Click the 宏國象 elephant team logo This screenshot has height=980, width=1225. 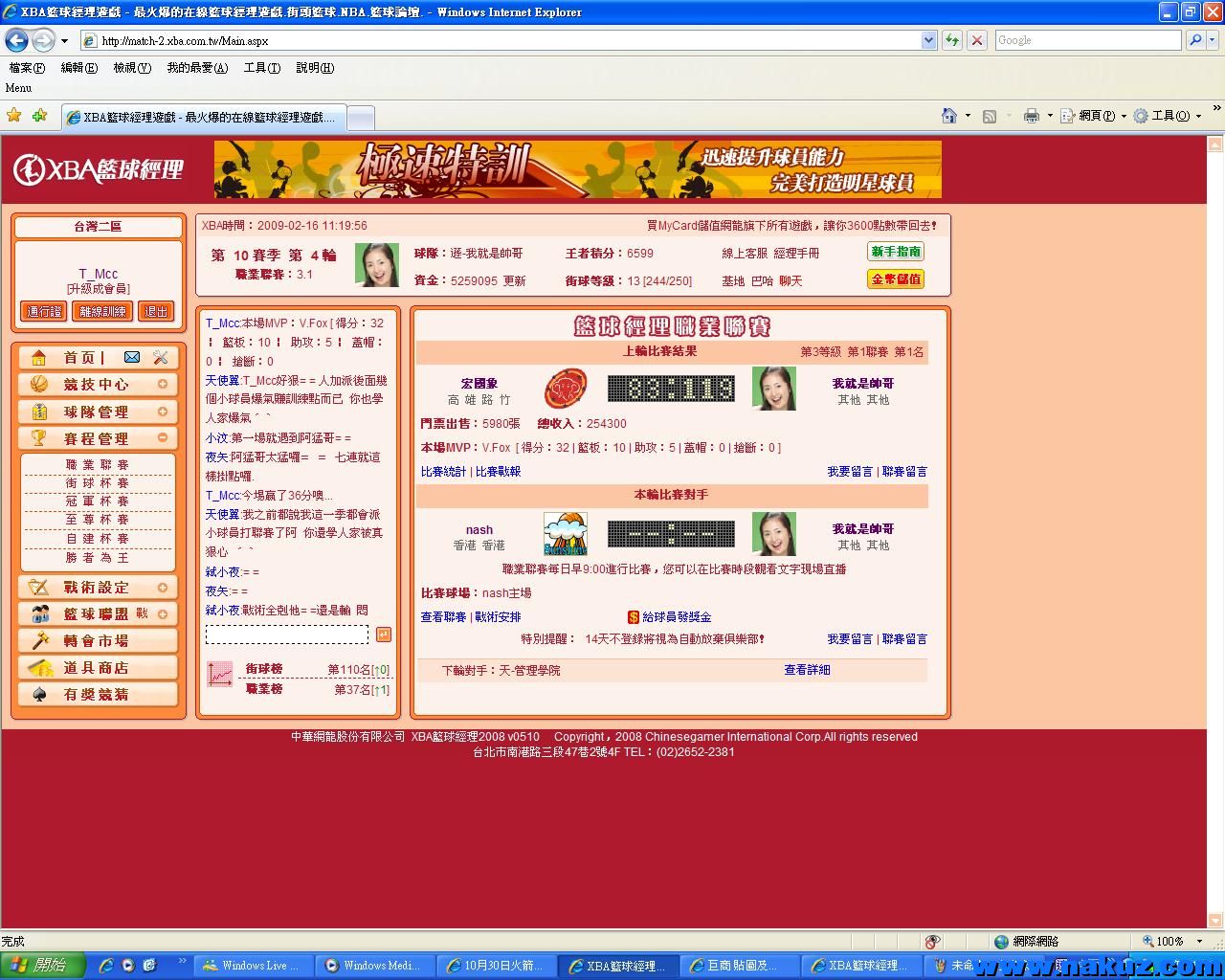[x=566, y=389]
